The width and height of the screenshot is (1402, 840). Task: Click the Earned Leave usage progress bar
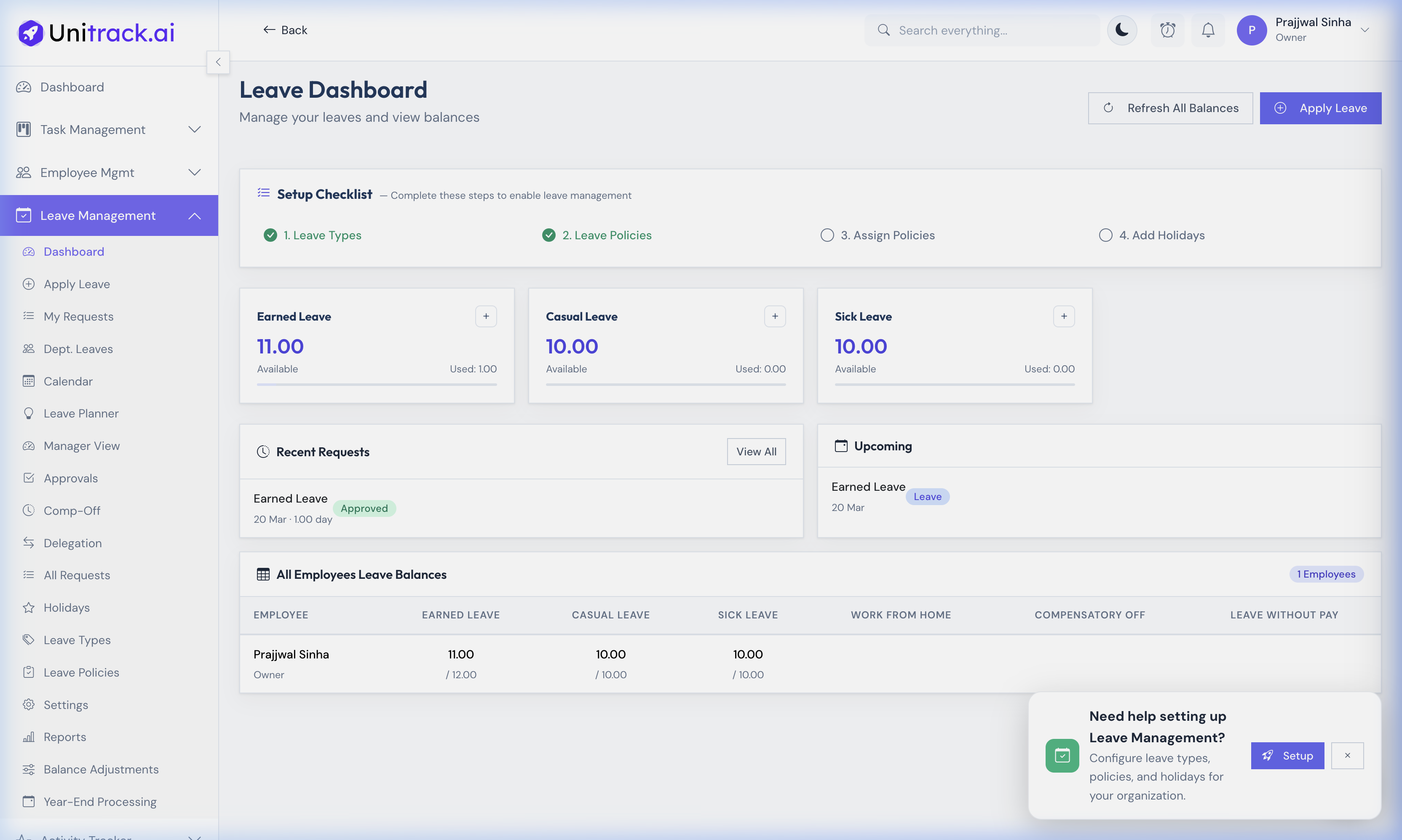point(376,384)
